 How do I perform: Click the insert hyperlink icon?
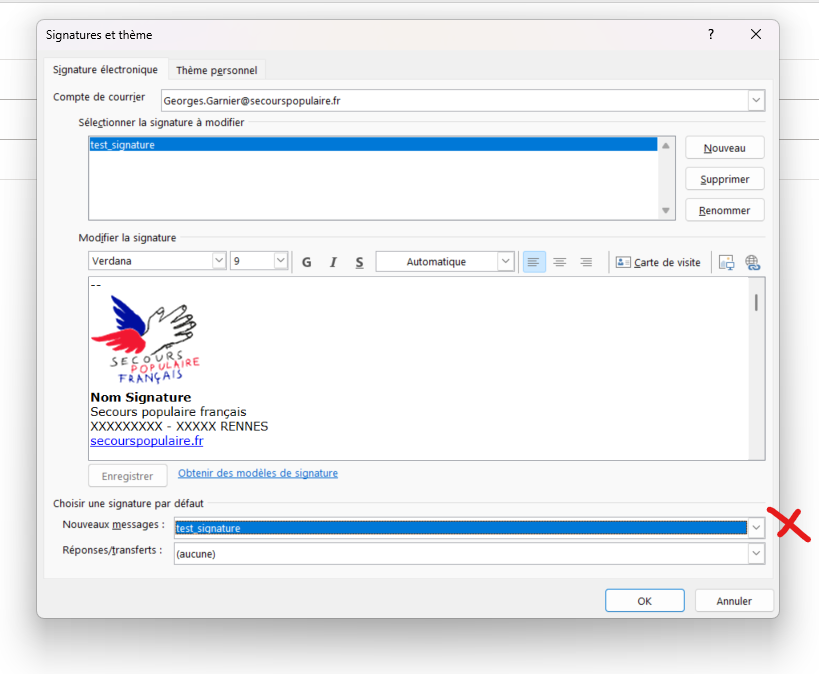[x=753, y=262]
